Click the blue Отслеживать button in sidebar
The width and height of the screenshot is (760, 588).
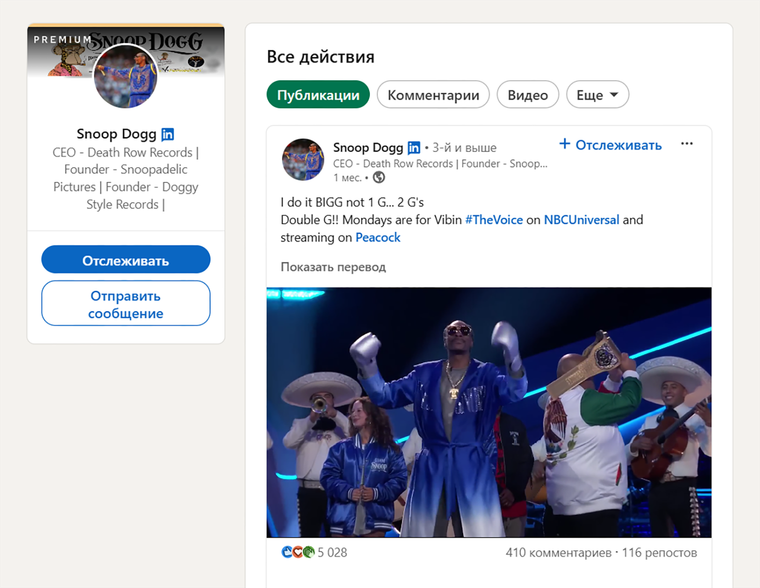coord(126,260)
